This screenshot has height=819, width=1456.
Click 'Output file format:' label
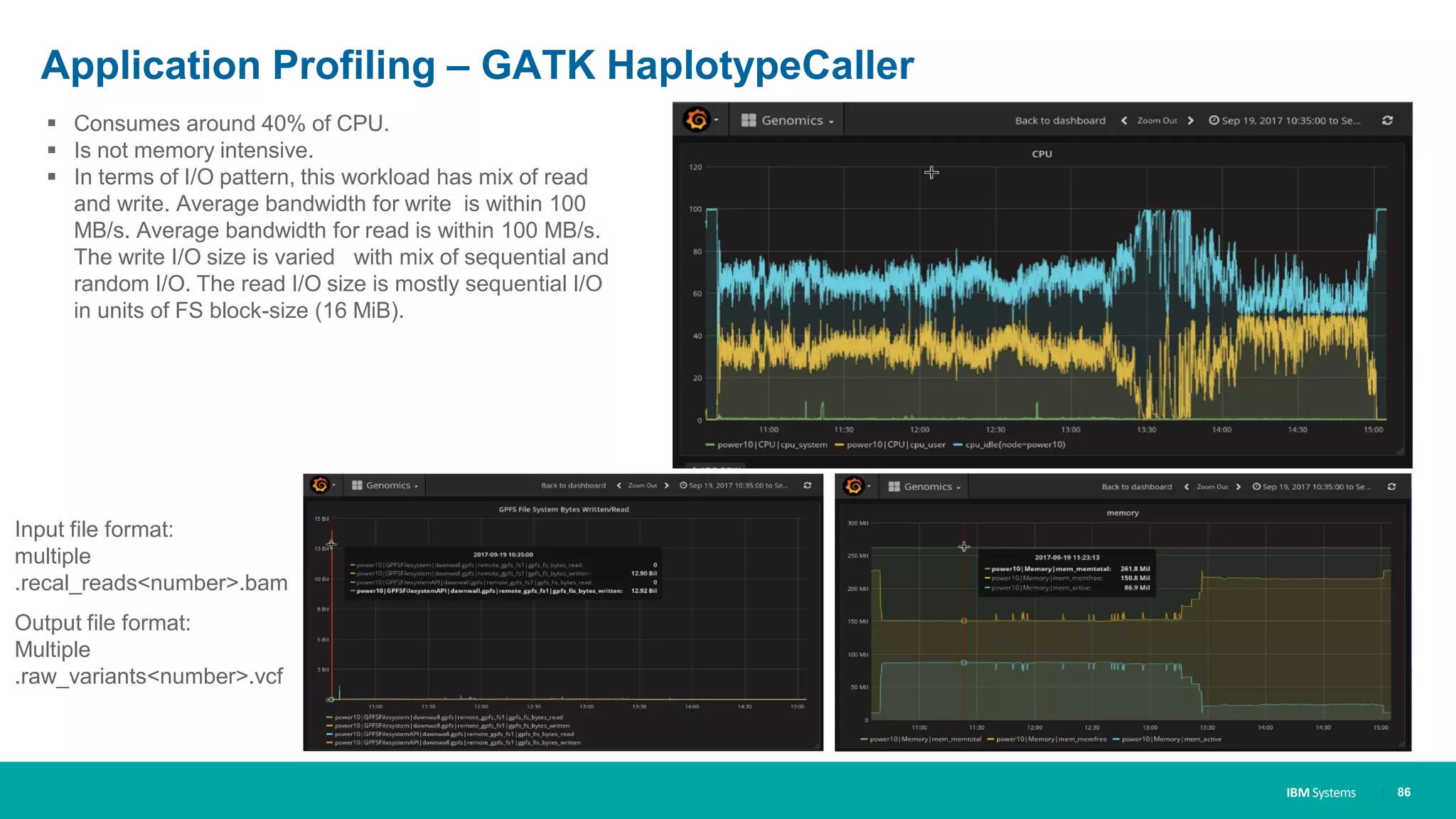(102, 623)
